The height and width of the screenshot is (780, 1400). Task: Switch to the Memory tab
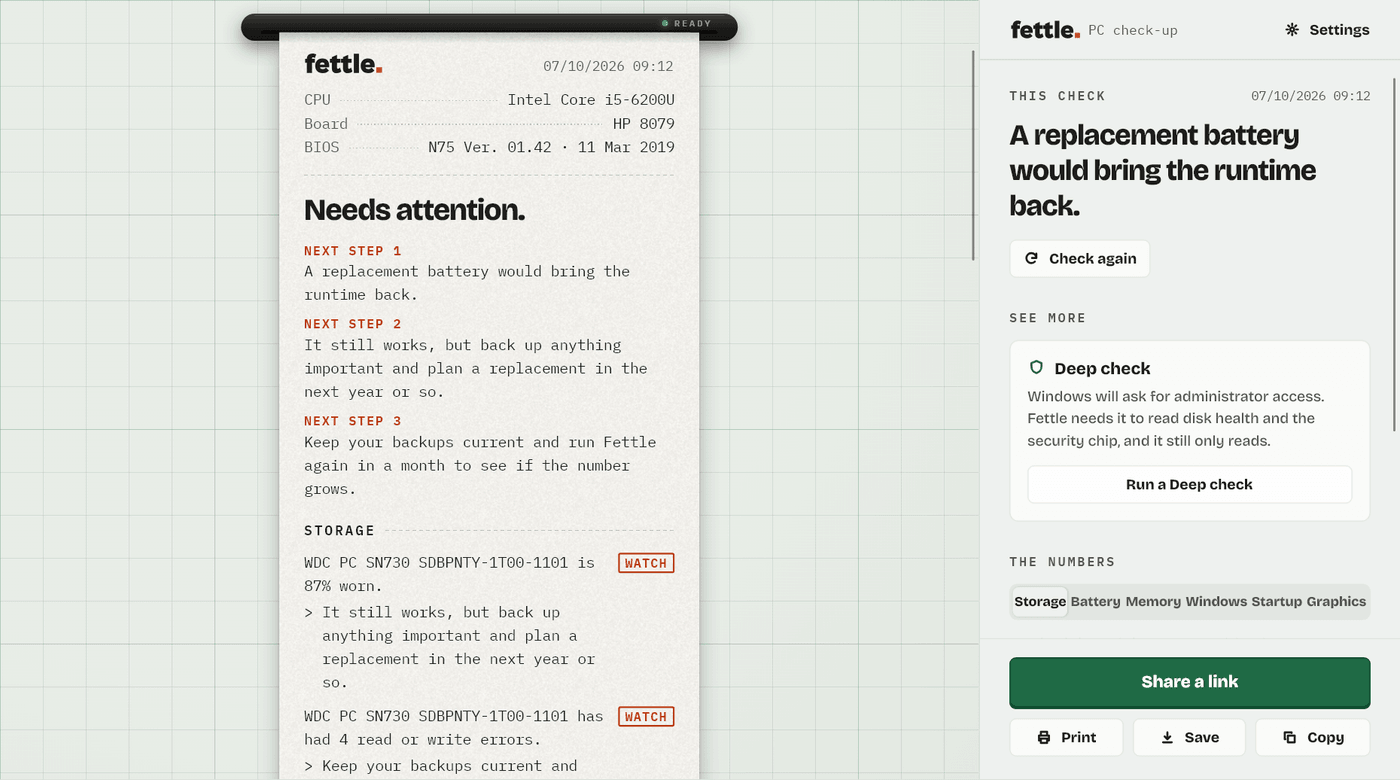(1153, 601)
